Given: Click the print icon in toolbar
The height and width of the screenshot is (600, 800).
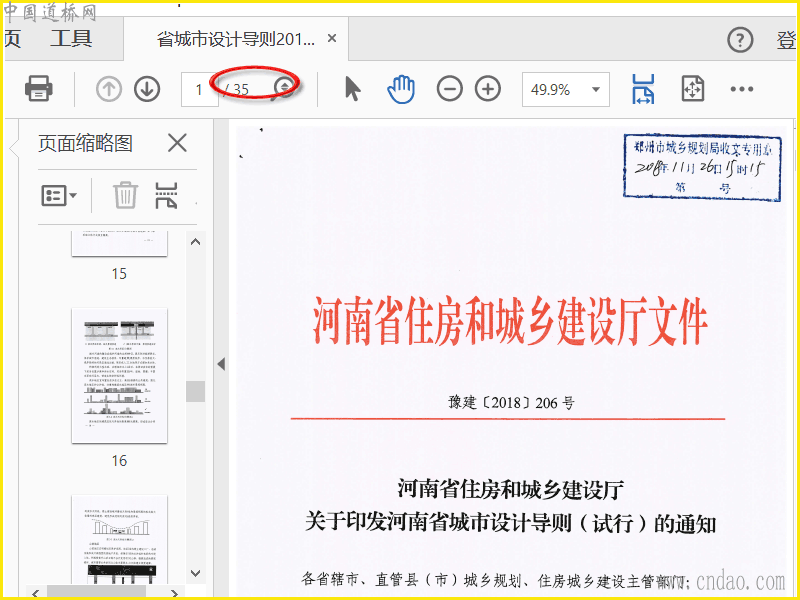Looking at the screenshot, I should click(x=38, y=89).
